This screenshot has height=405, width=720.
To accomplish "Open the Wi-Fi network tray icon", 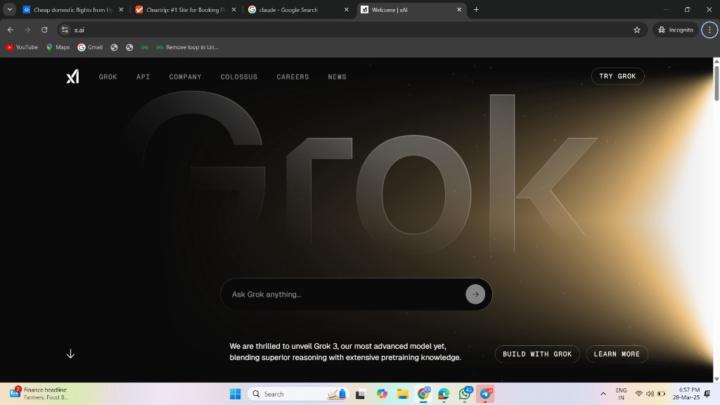I will (639, 394).
